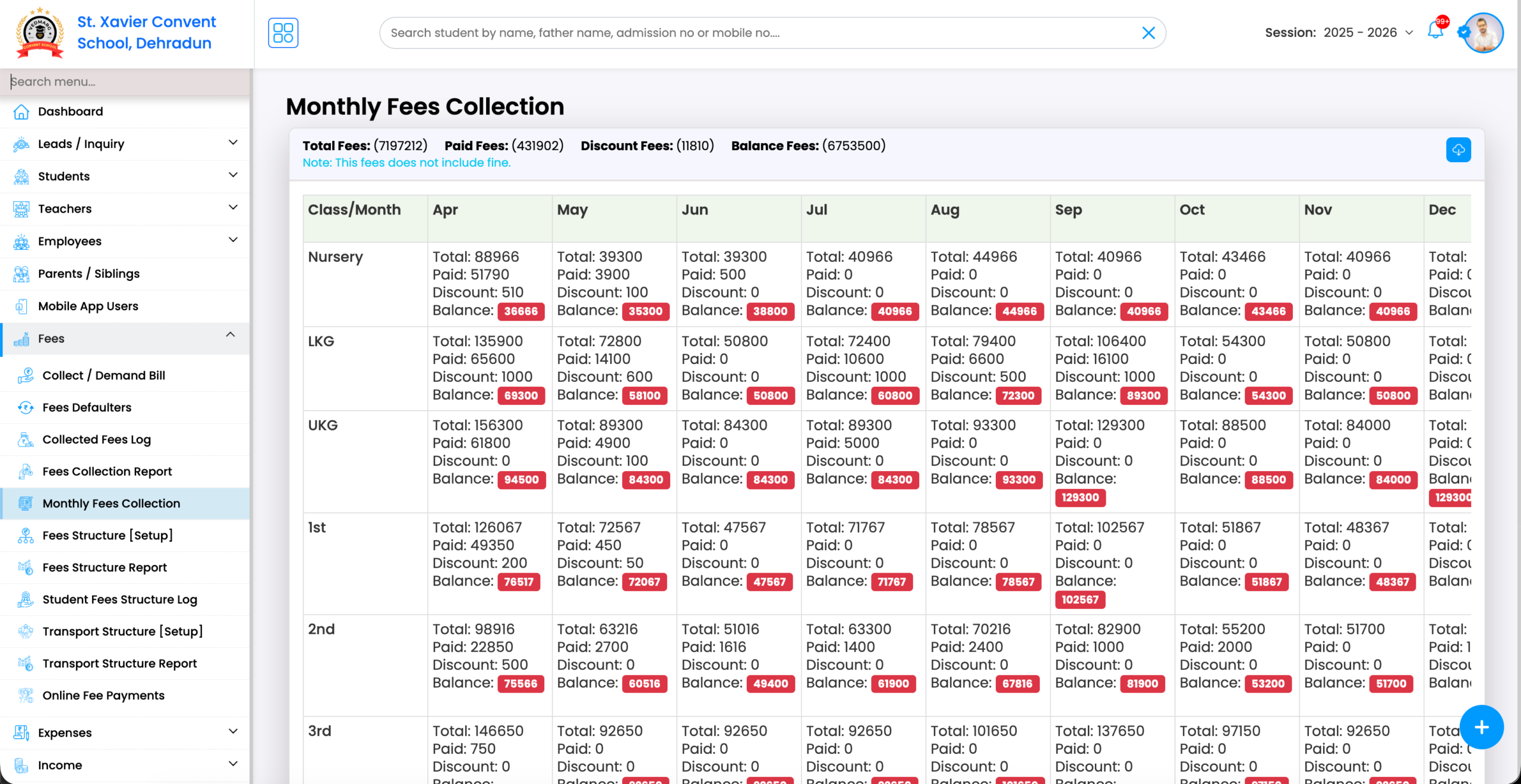Click the grid apps icon near search

click(283, 33)
